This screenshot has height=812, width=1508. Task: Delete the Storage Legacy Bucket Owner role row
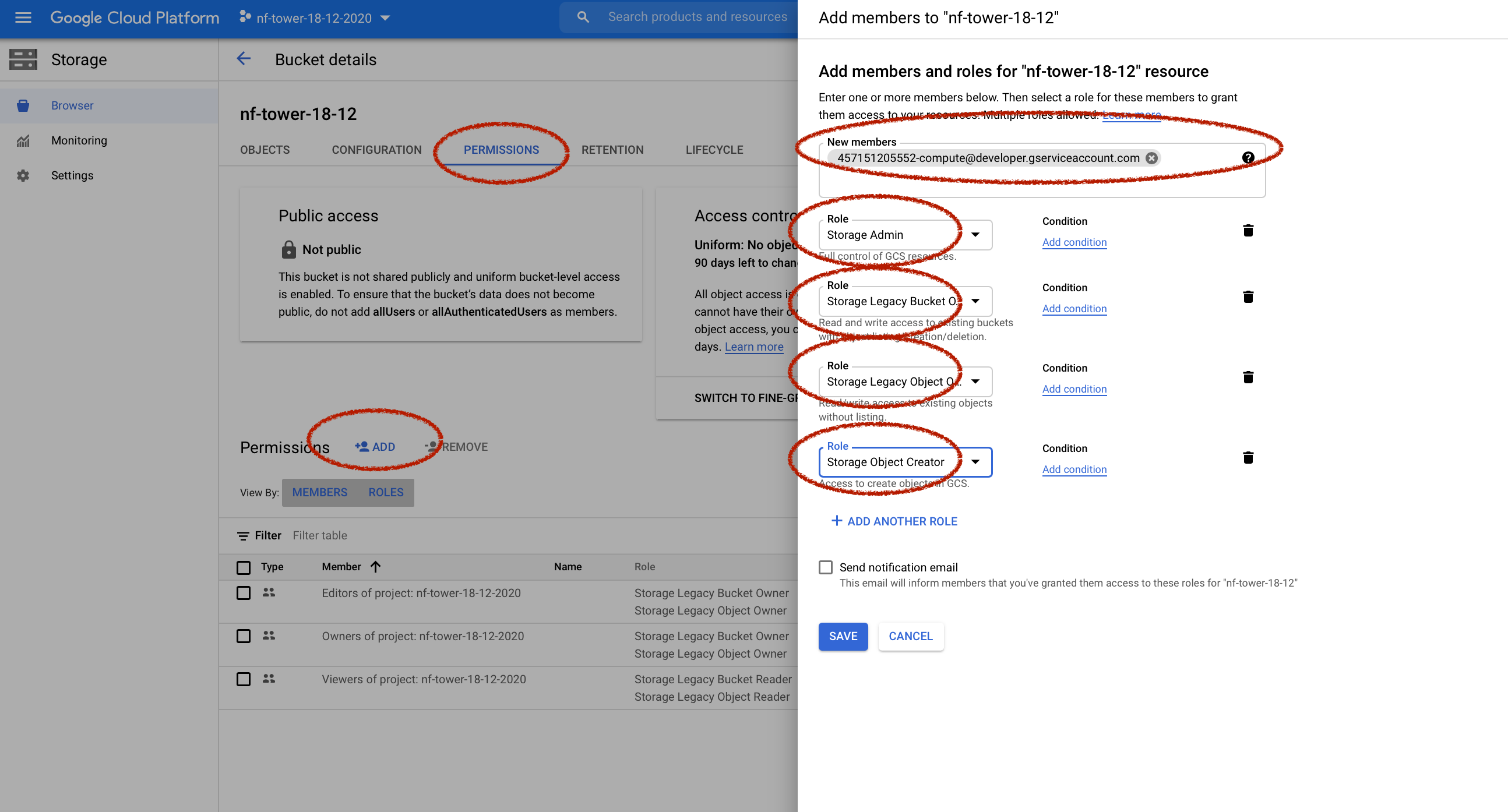click(1248, 297)
